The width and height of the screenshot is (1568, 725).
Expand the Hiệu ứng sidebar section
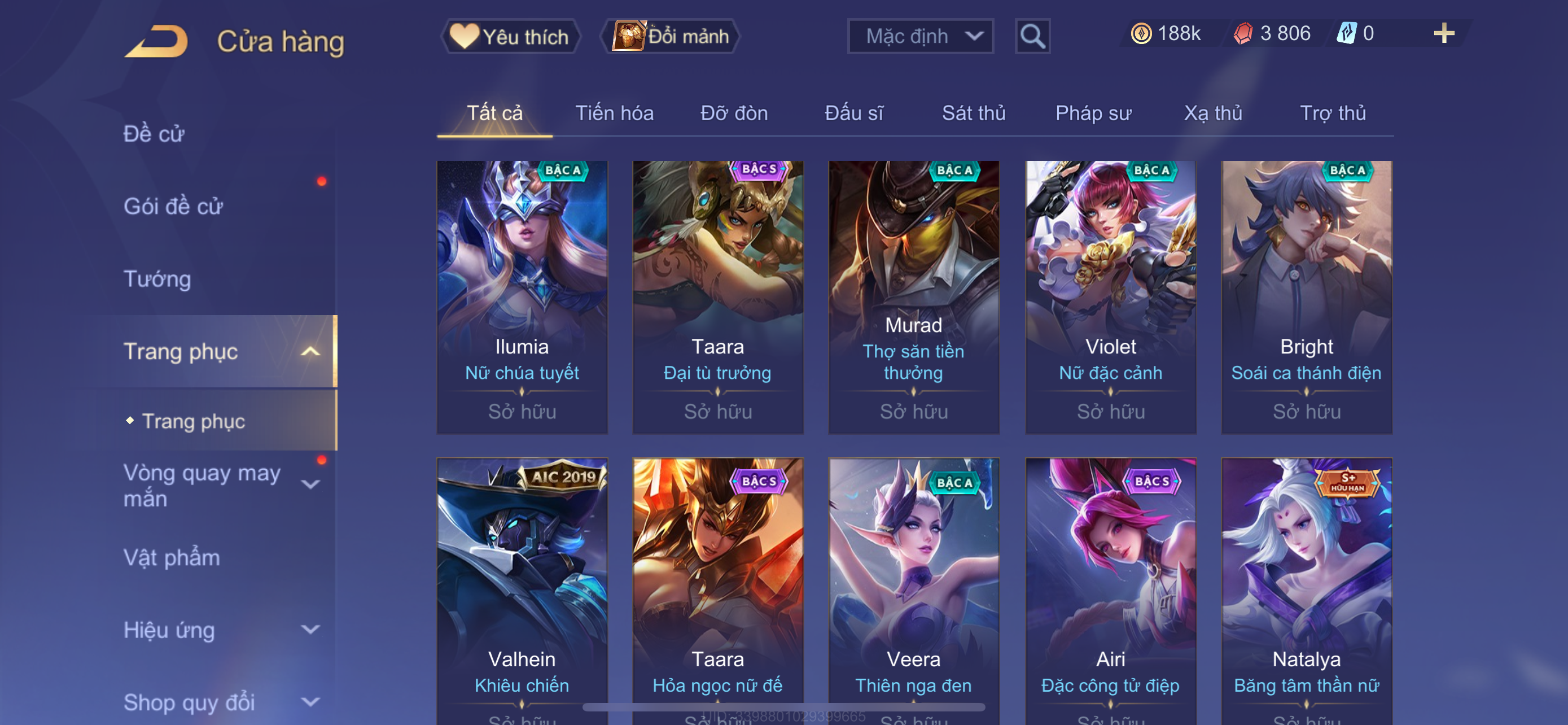310,630
